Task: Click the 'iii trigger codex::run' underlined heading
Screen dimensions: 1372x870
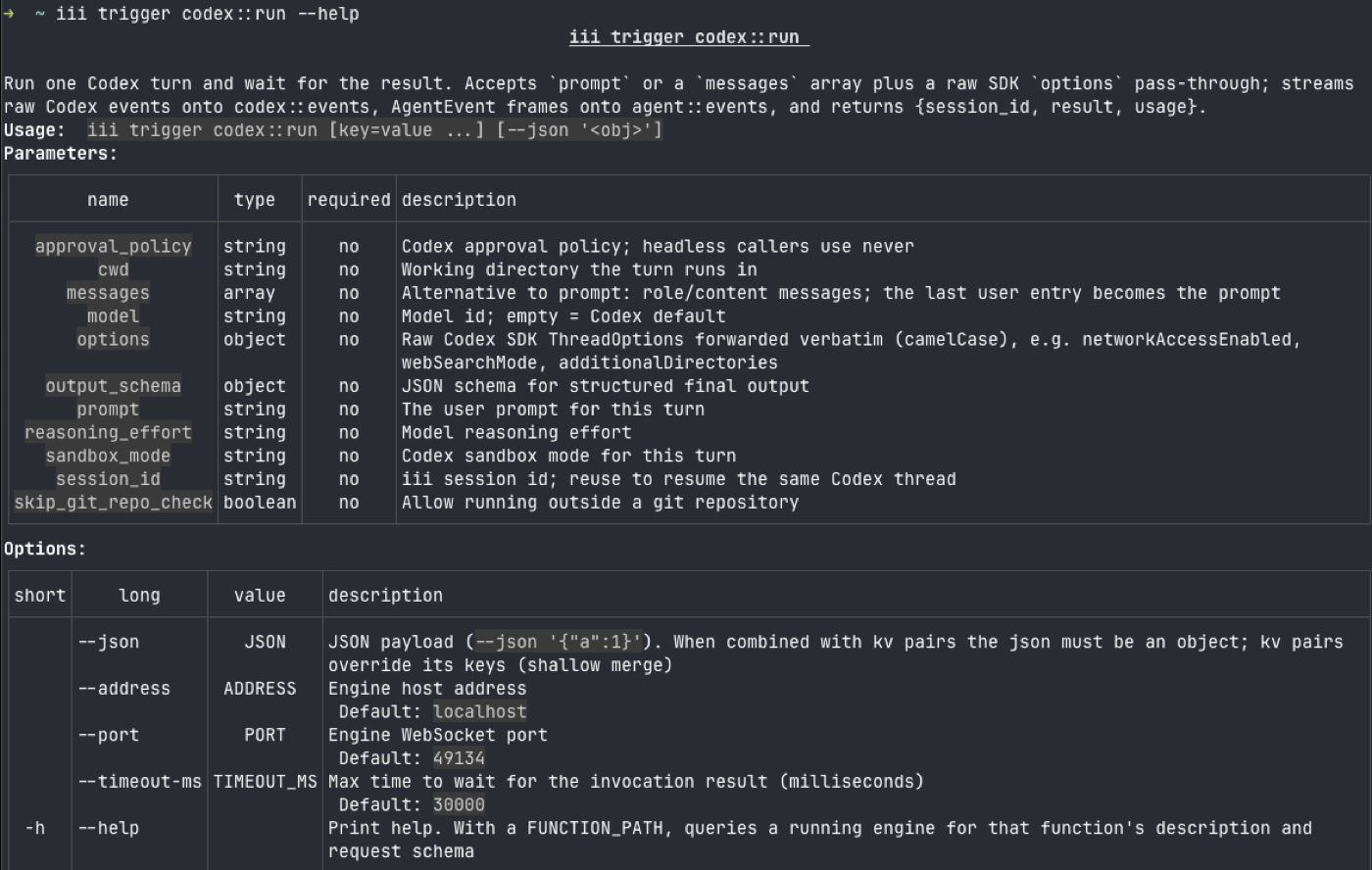Action: 689,37
